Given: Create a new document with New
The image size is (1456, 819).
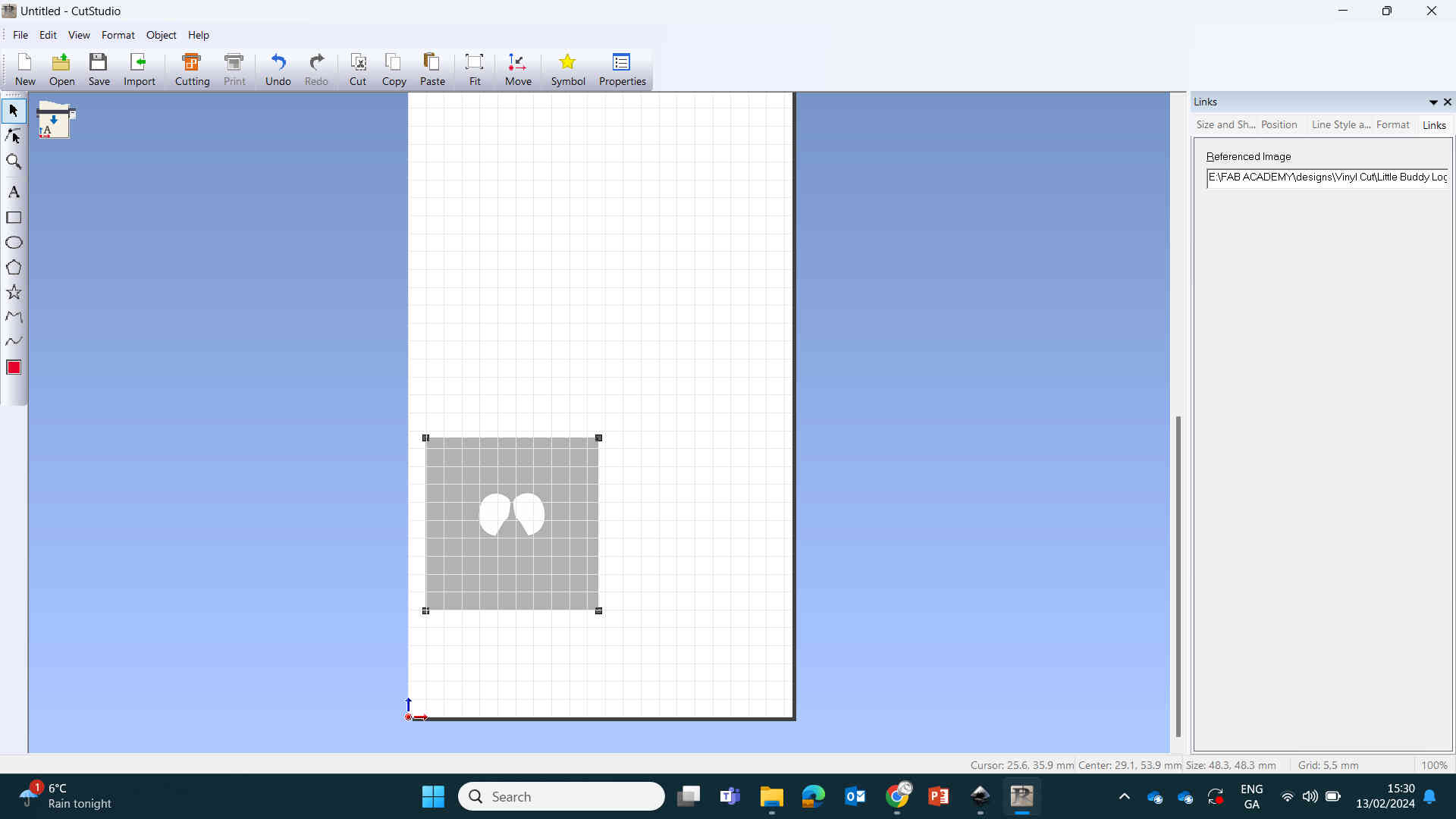Looking at the screenshot, I should [25, 70].
